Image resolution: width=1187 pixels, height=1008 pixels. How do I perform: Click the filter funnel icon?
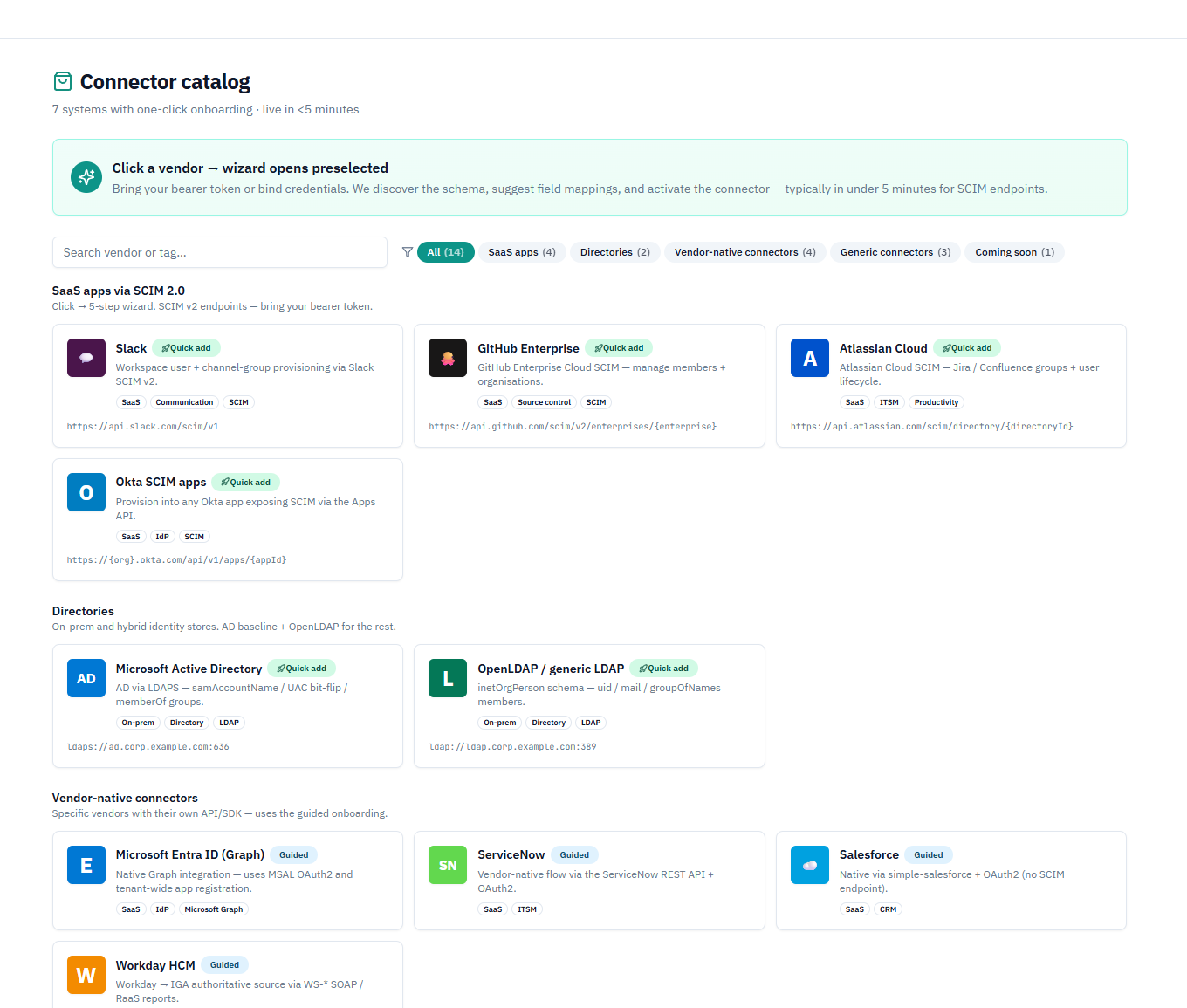click(408, 252)
